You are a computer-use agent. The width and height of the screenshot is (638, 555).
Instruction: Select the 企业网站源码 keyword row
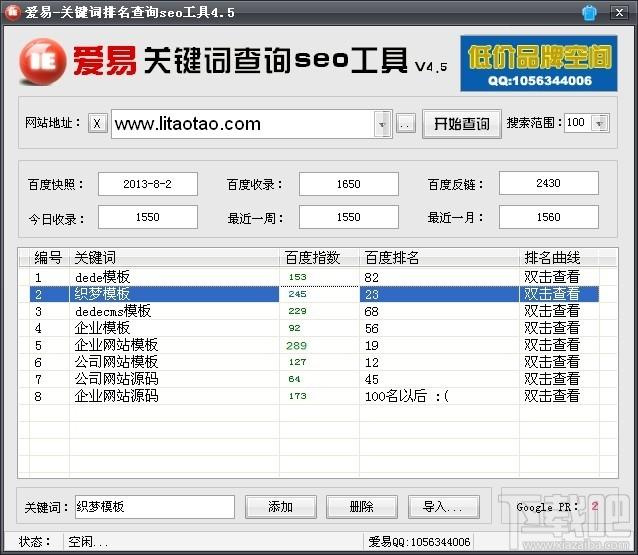(314, 396)
